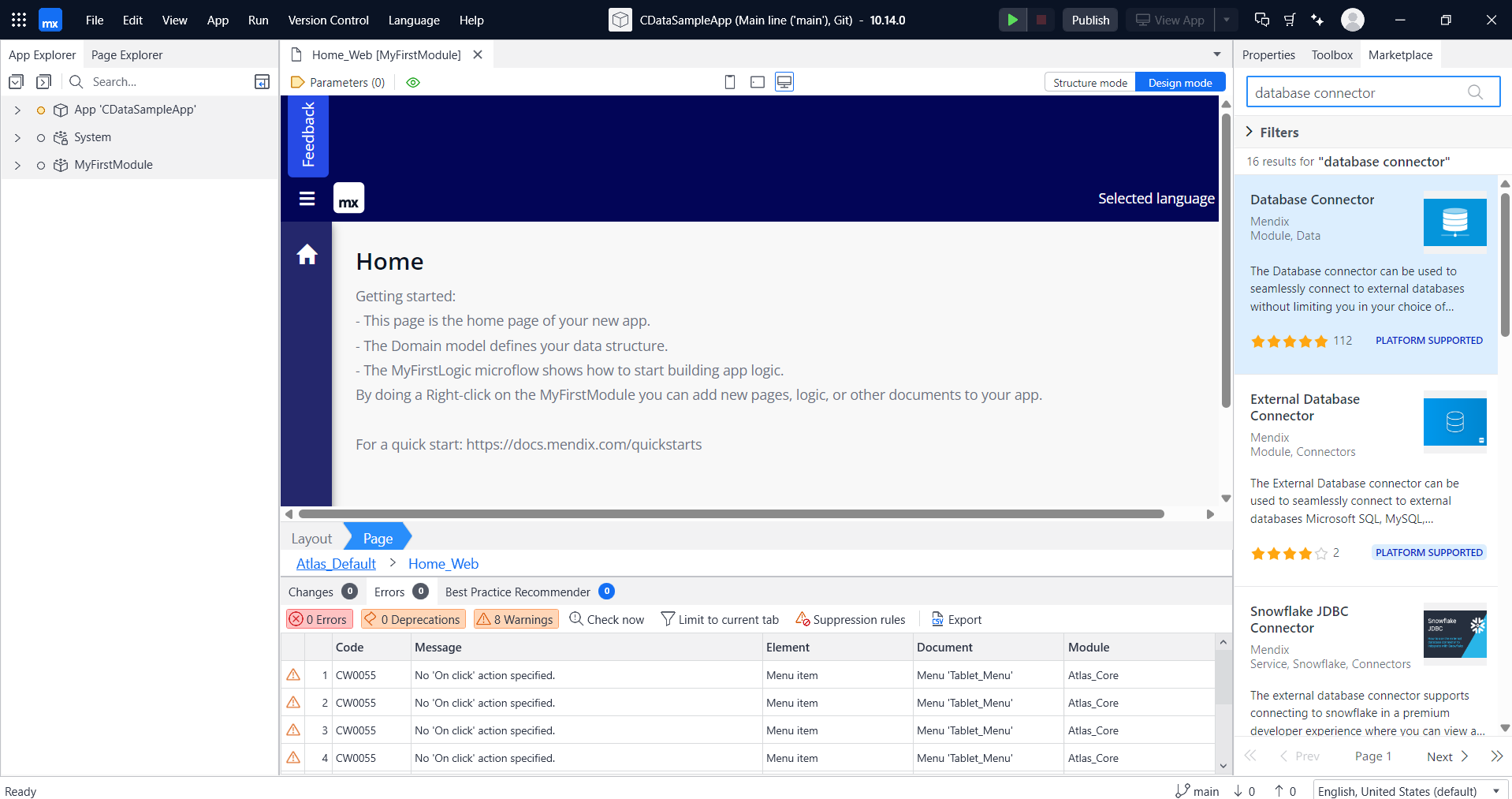Click the Publish button

click(1090, 20)
